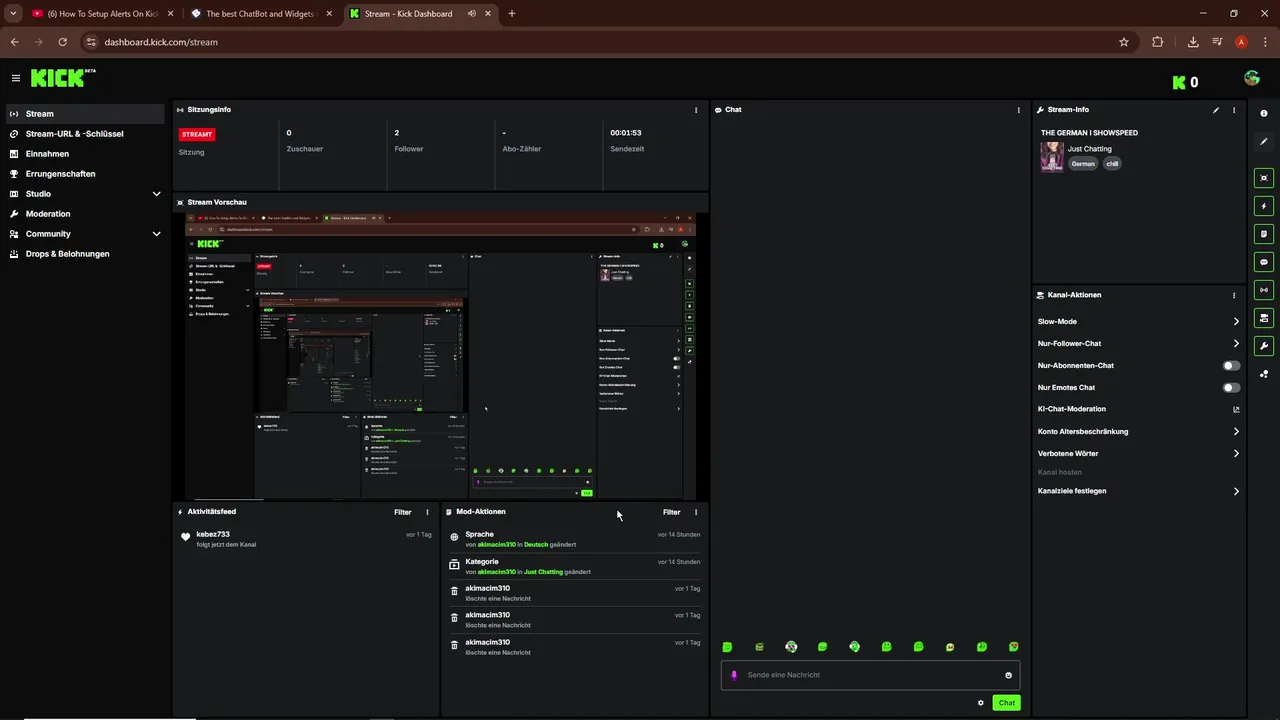Open the user avatar menu top right
Screen dimensions: 1280x720
pyautogui.click(x=1252, y=78)
